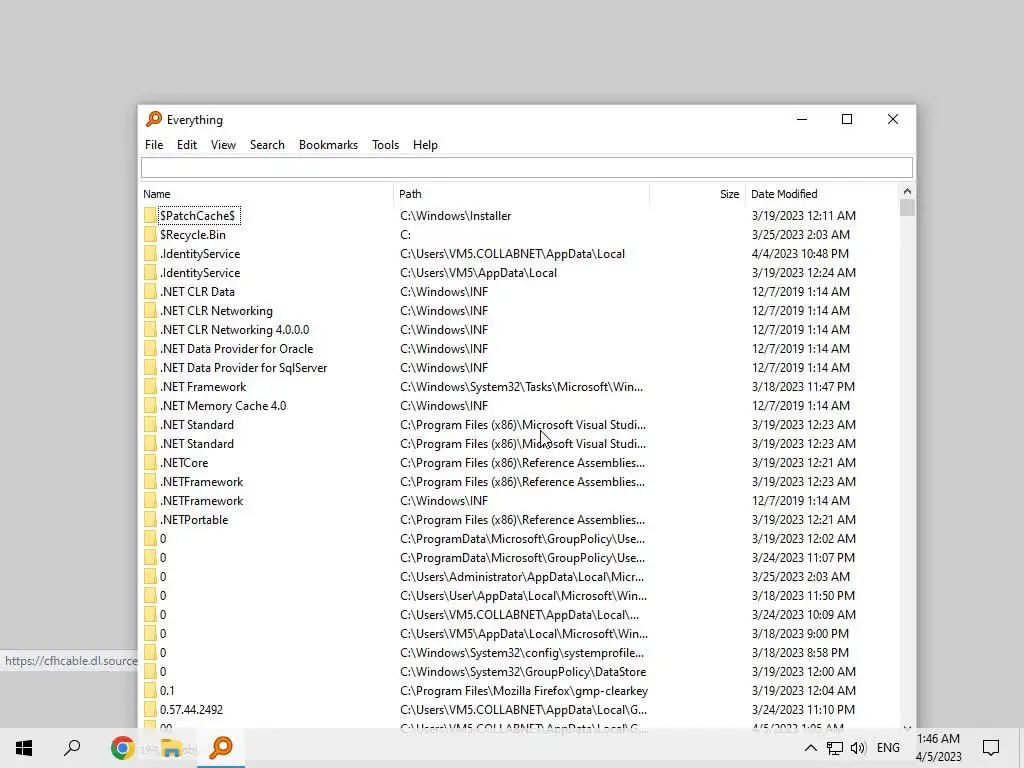Open the taskbar clock and date
The image size is (1024, 768).
938,748
